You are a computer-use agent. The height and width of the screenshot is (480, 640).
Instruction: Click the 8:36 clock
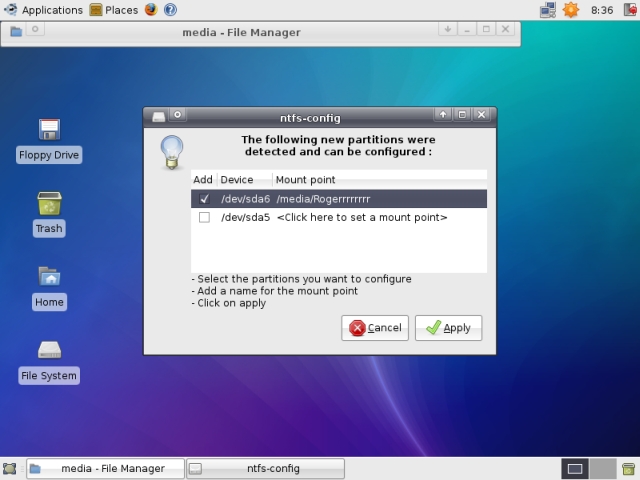[x=602, y=10]
